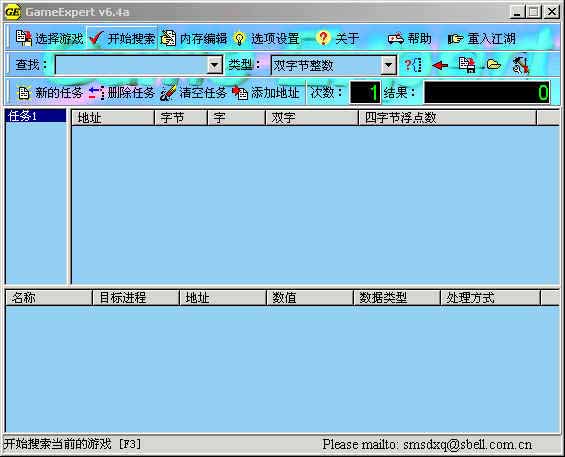565x457 pixels.
Task: Clear tasks with 清空任务 button
Action: click(193, 93)
